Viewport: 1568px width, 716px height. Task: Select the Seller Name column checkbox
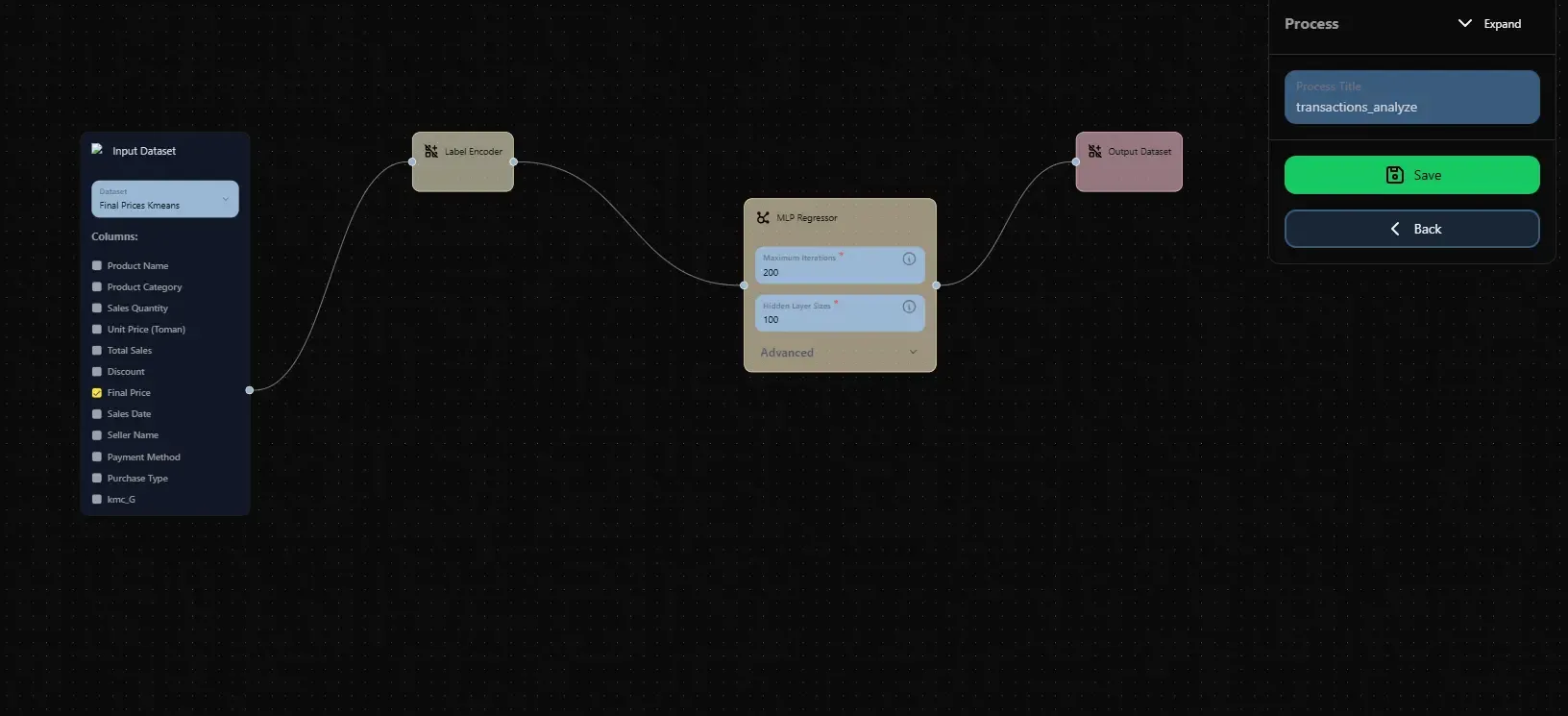[x=97, y=435]
